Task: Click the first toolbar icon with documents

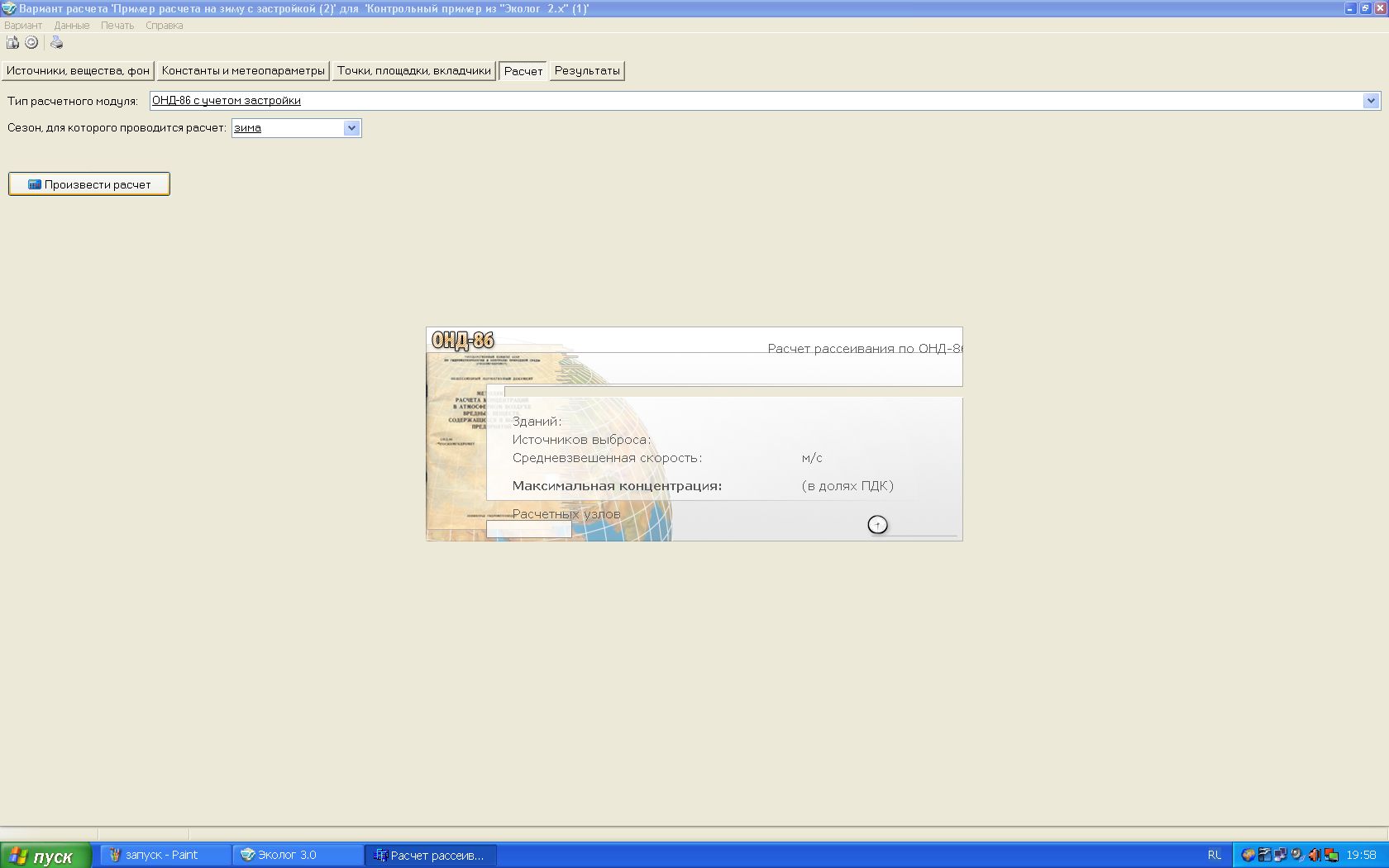Action: tap(12, 43)
